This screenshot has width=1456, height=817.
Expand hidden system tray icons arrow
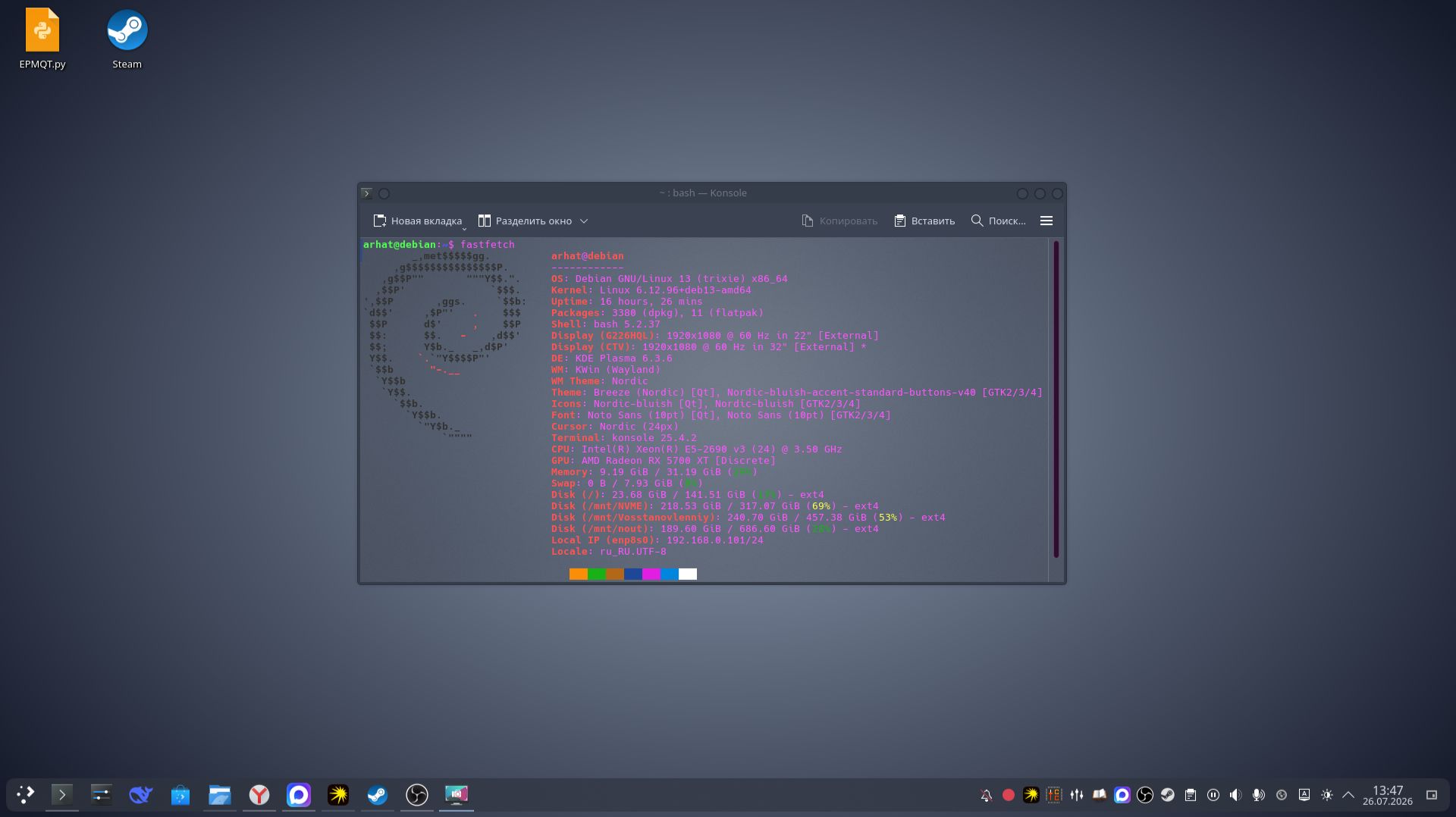pos(1348,795)
